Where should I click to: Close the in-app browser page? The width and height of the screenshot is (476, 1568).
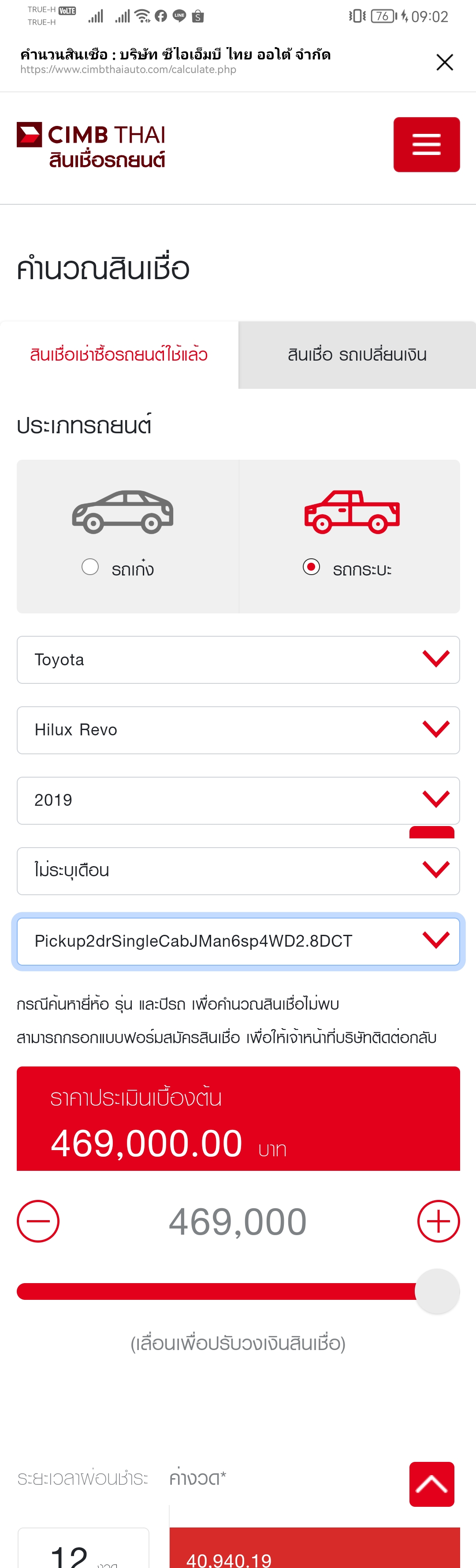tap(444, 62)
